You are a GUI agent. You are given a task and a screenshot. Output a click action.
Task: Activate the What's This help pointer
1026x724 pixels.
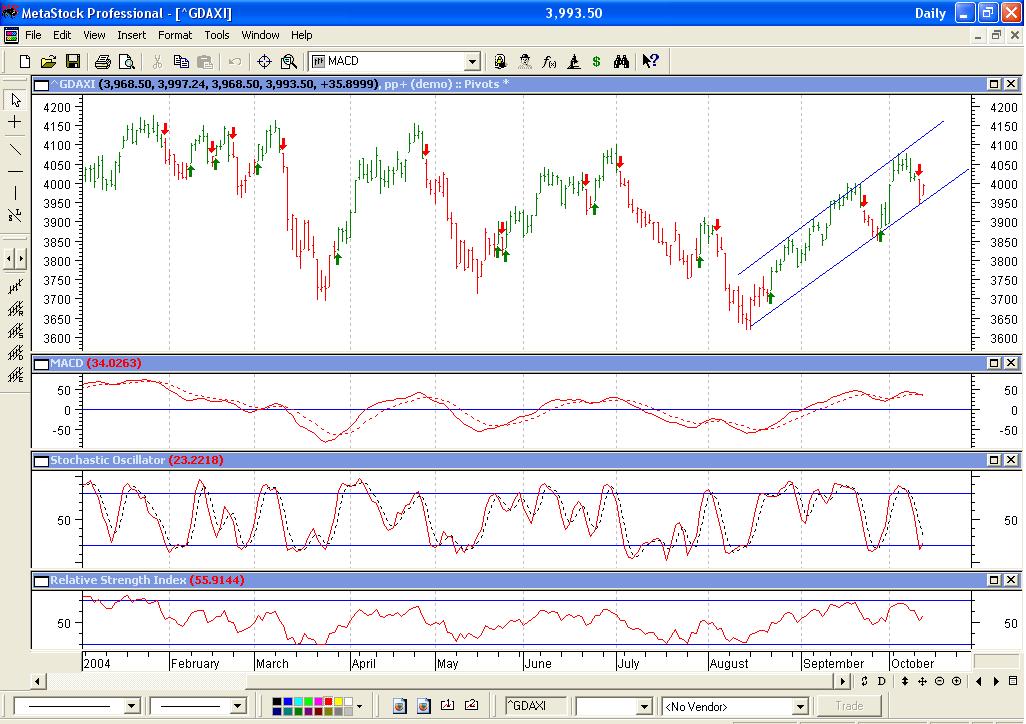pos(650,62)
